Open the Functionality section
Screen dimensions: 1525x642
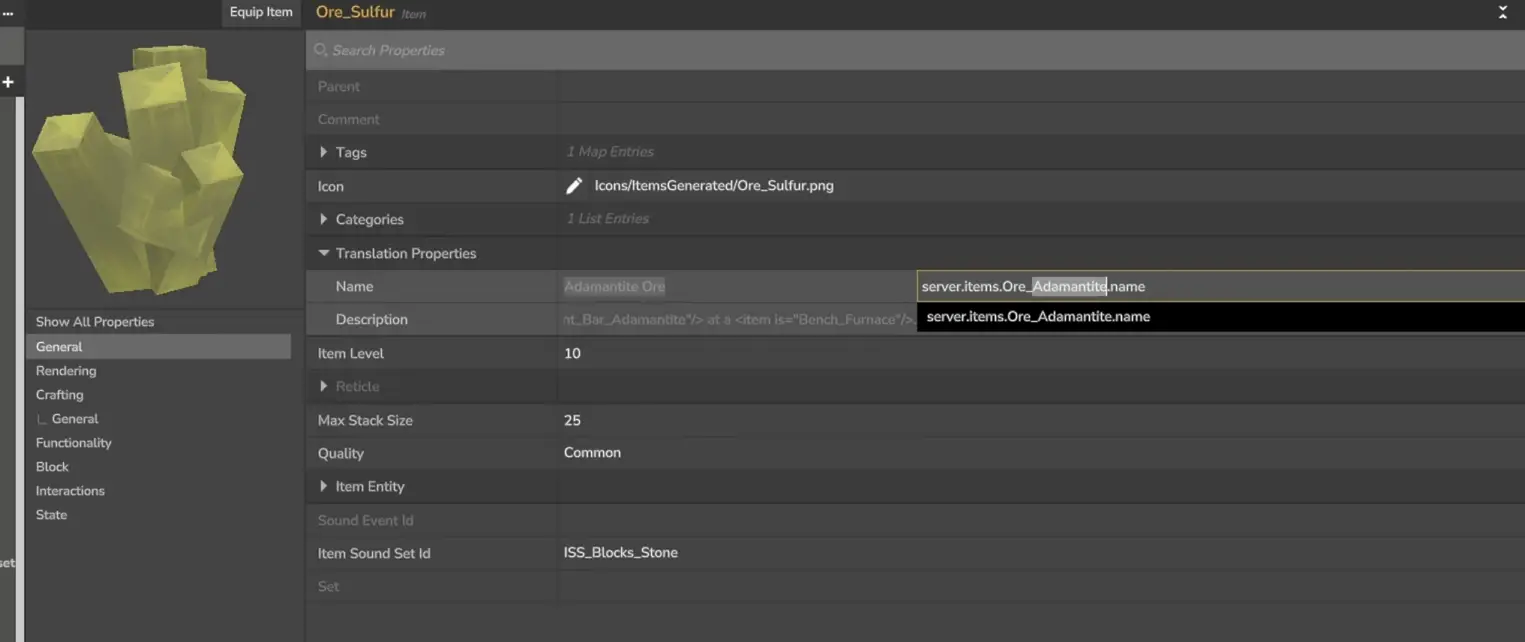(74, 443)
